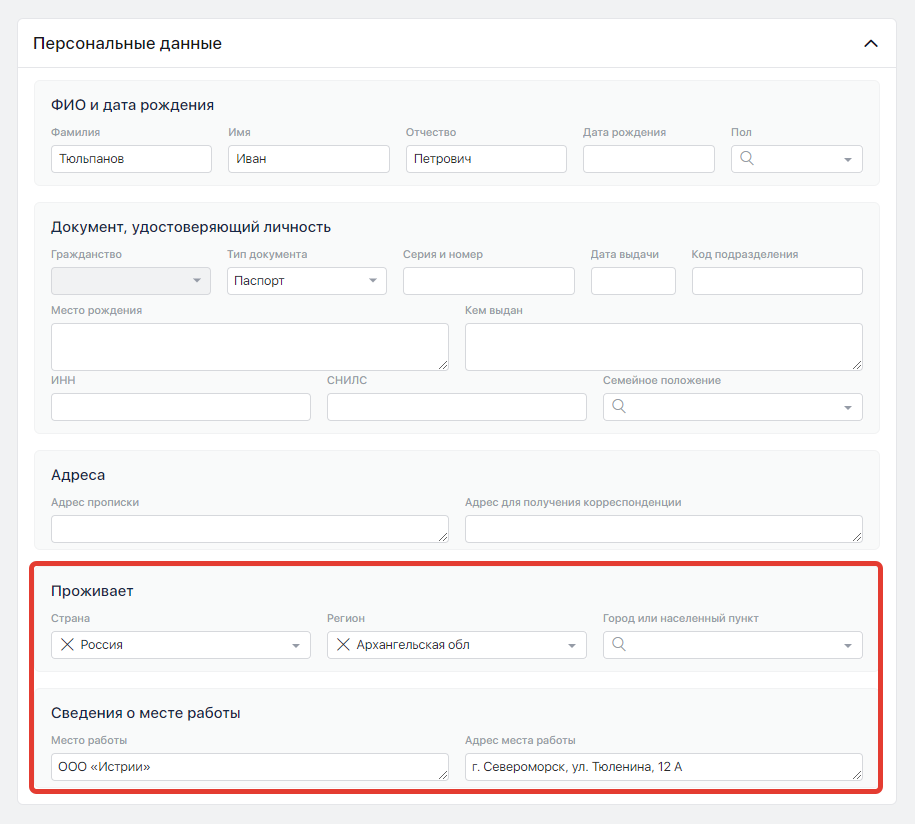Viewport: 915px width, 824px height.
Task: Focus the Дата рождения field
Action: click(648, 159)
